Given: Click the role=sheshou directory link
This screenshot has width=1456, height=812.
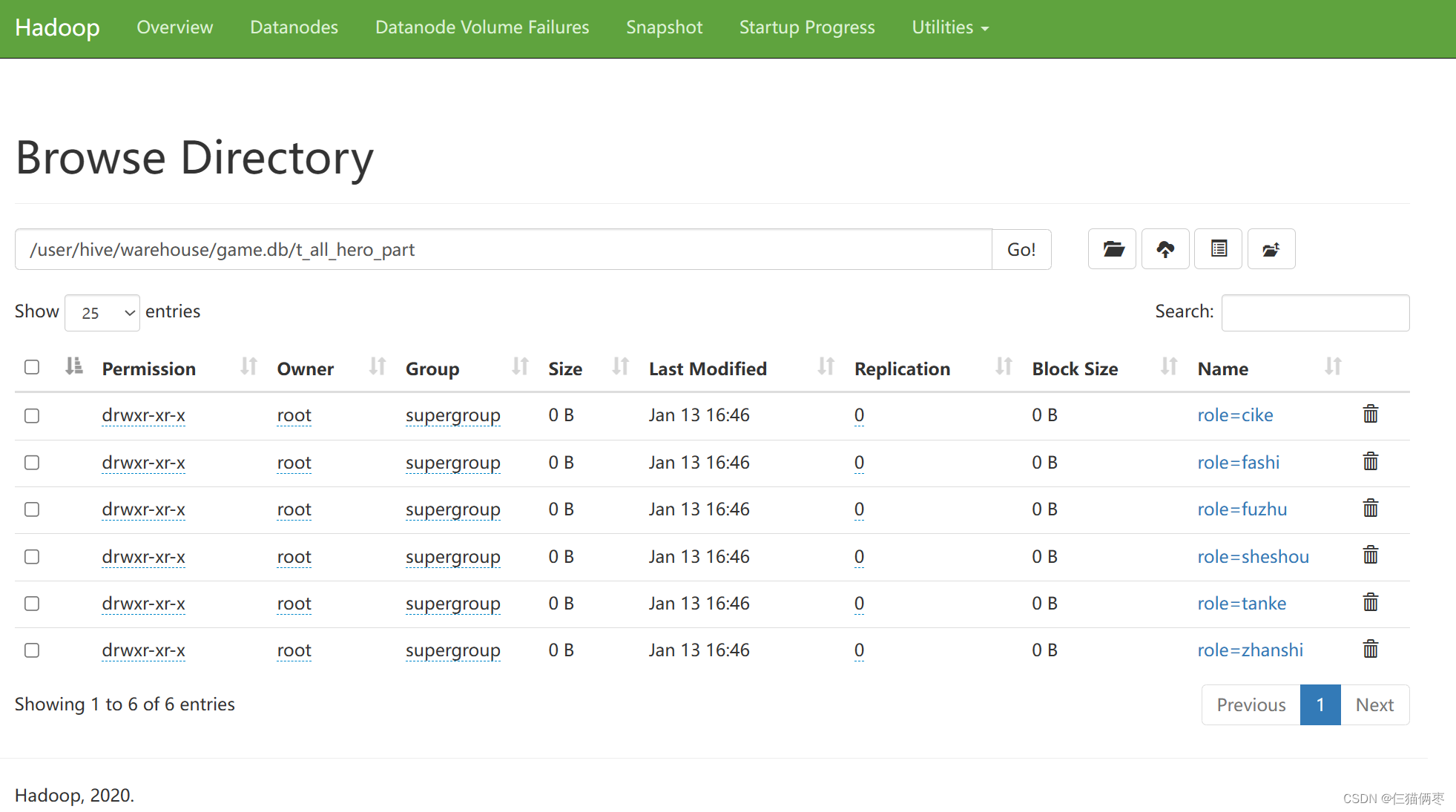Looking at the screenshot, I should coord(1251,556).
